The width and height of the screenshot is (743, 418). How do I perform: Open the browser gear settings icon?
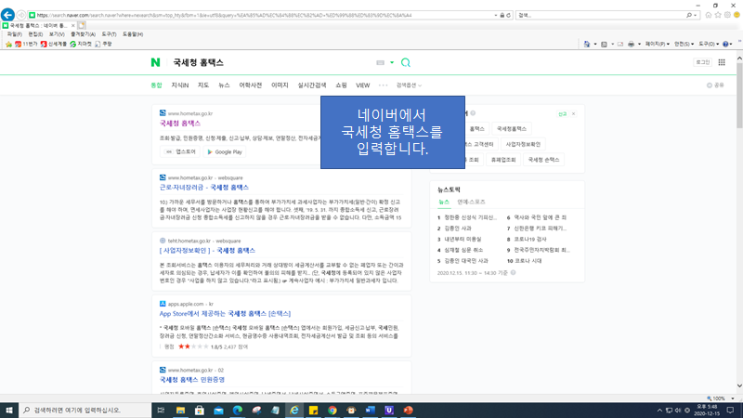click(x=727, y=15)
